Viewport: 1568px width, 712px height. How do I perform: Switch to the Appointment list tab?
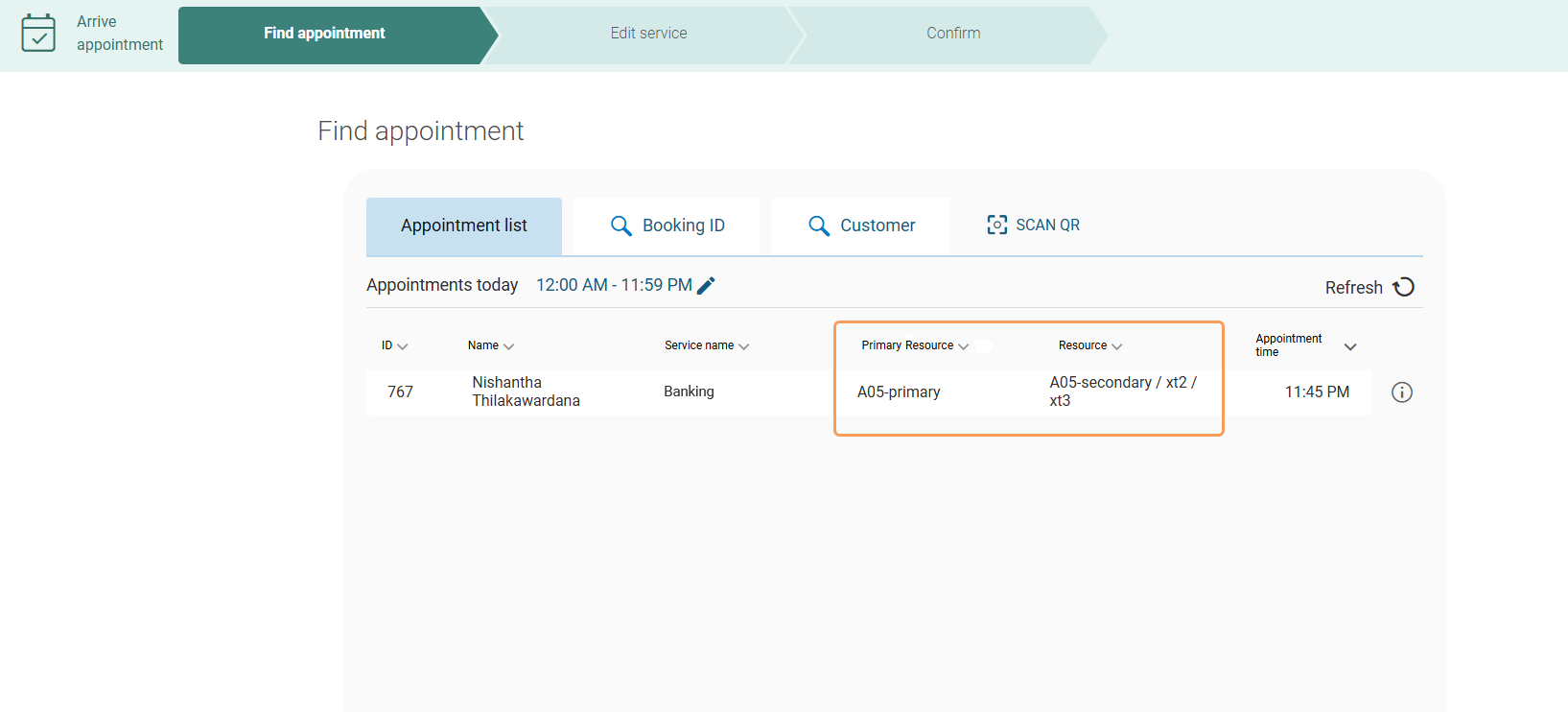pyautogui.click(x=464, y=225)
